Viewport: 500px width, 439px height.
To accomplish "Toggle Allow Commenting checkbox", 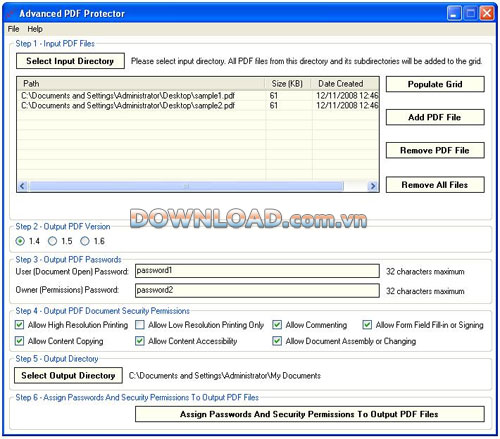I will coord(277,325).
